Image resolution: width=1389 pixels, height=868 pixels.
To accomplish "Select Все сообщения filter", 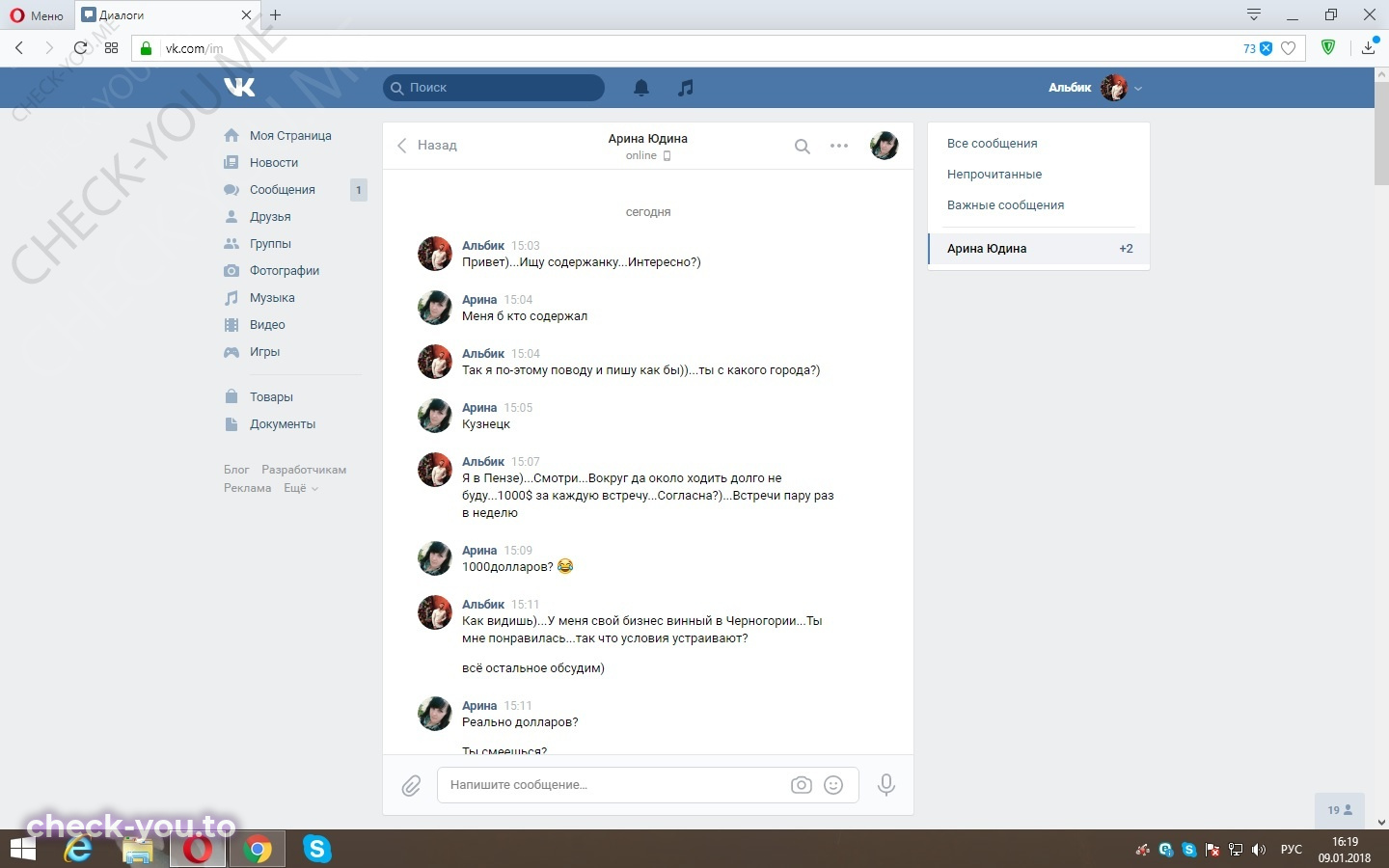I will [993, 144].
